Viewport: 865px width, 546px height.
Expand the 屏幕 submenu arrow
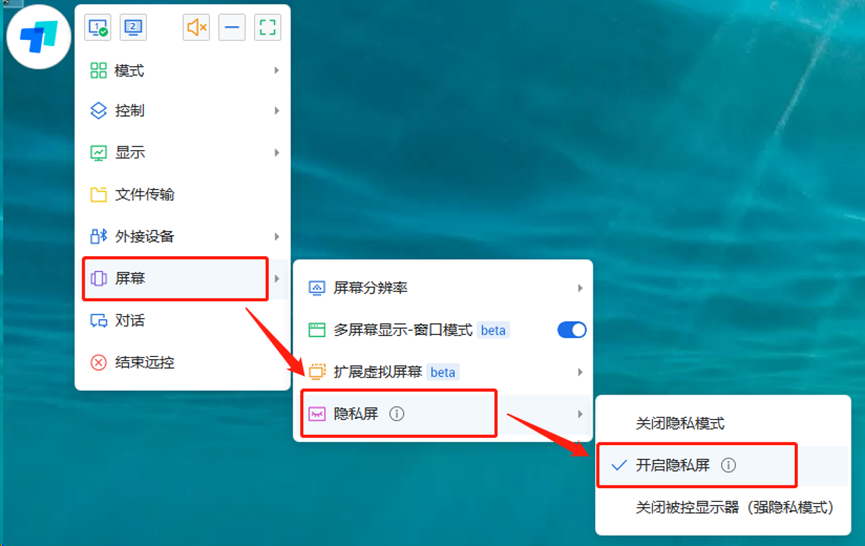pyautogui.click(x=276, y=279)
